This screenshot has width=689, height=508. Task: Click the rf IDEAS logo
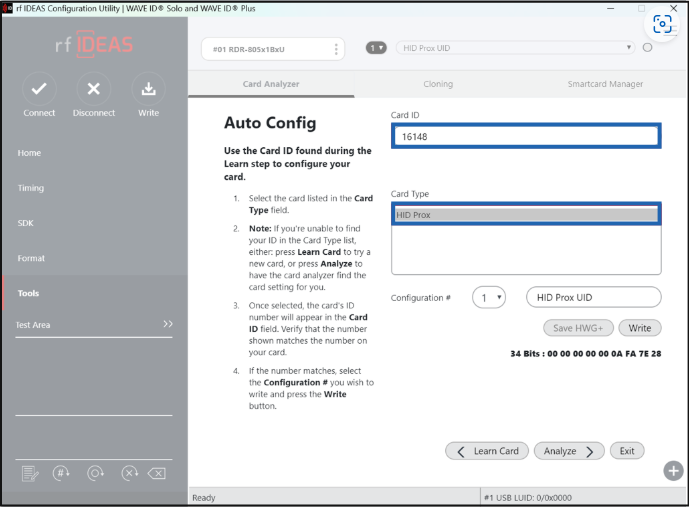pos(94,44)
